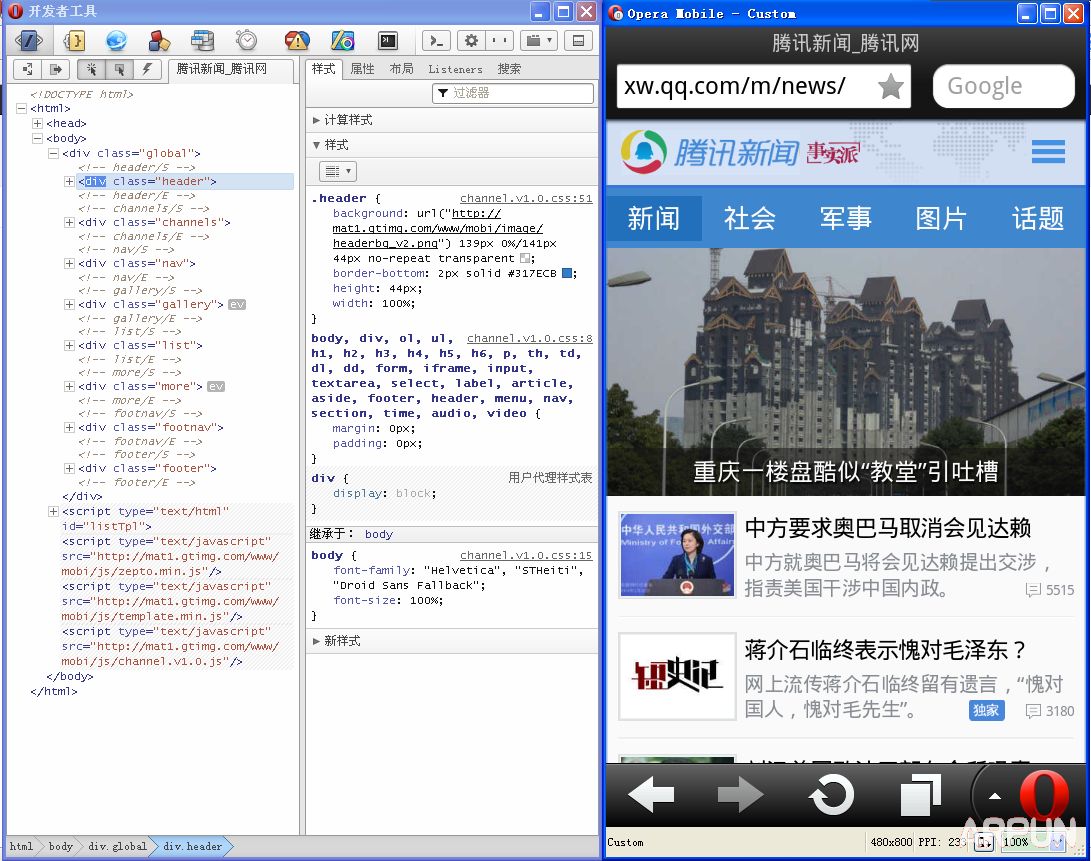Toggle the bookmark star in Opera Mobile
Viewport: 1091px width, 861px height.
pyautogui.click(x=890, y=88)
